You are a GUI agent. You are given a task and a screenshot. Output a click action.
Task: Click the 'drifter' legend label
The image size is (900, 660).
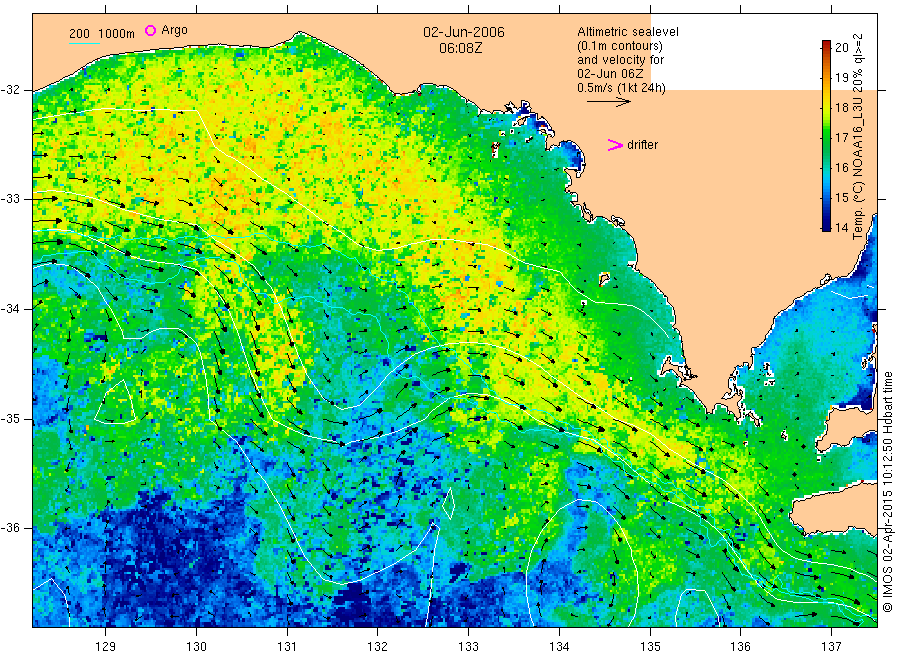pos(642,145)
